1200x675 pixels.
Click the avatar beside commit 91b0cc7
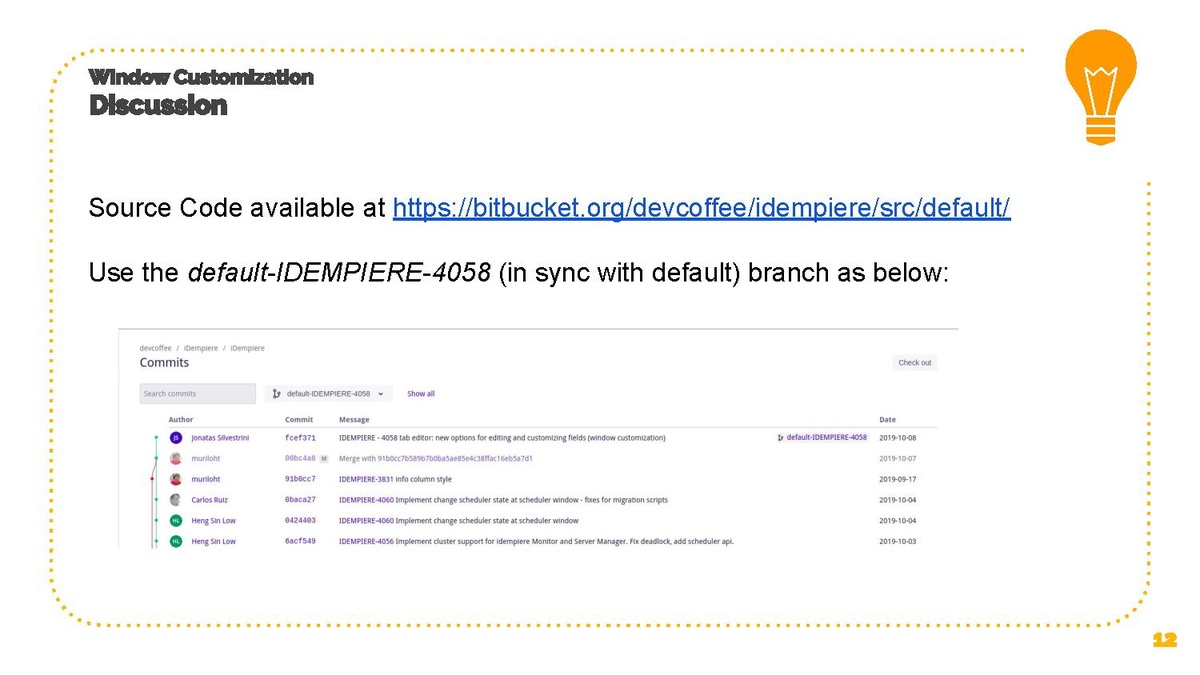[176, 479]
